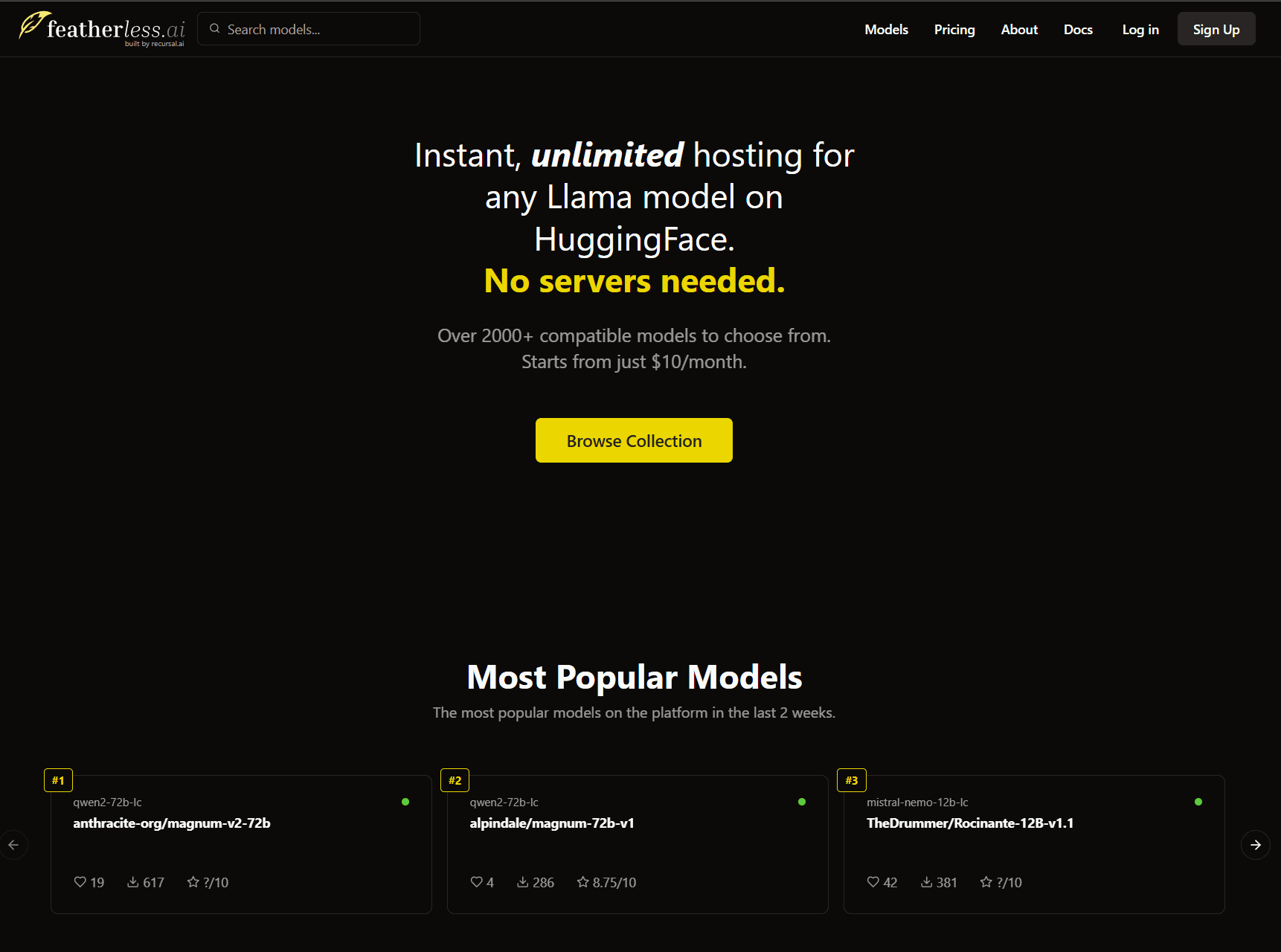Image resolution: width=1281 pixels, height=952 pixels.
Task: Click the carousel previous arrow
Action: click(x=13, y=845)
